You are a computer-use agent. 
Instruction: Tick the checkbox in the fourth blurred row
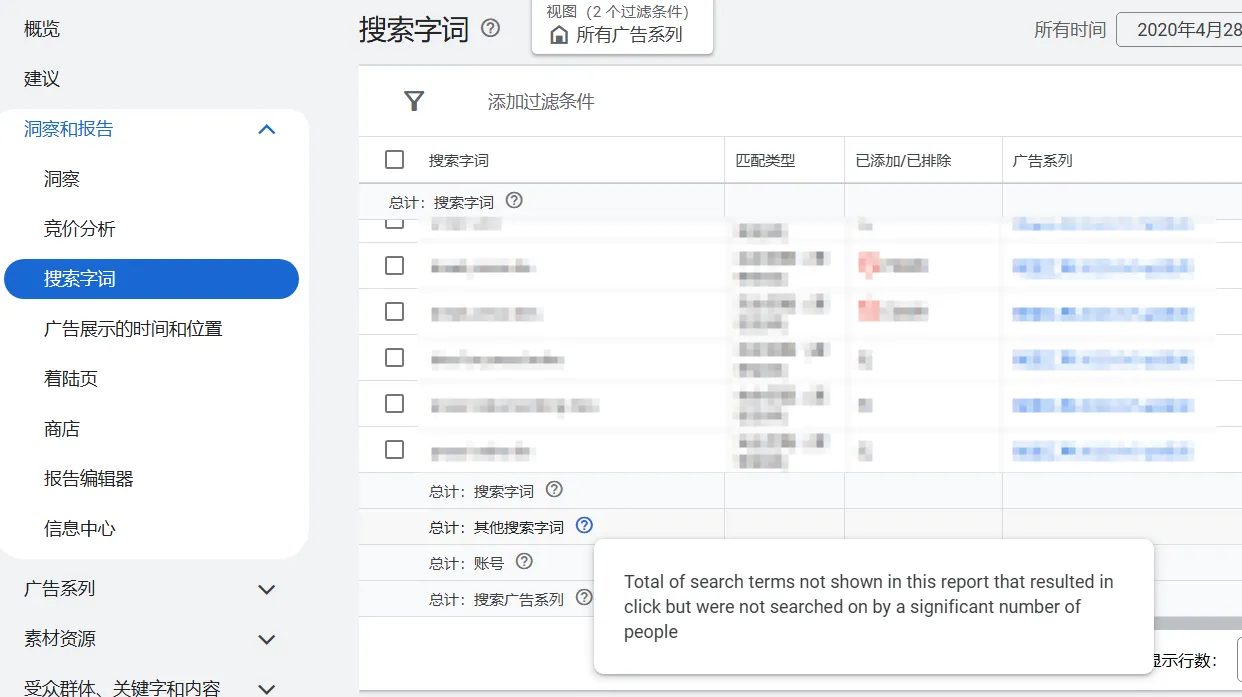(395, 357)
